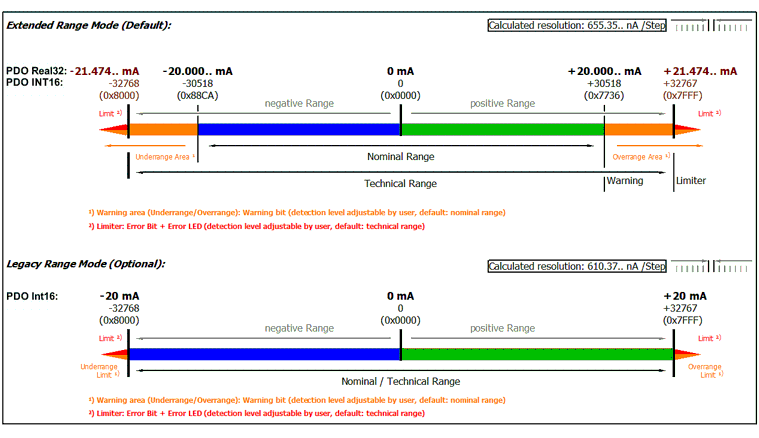Click '(0x0000)' in Legacy Range Mode
The image size is (759, 438).
(400, 320)
